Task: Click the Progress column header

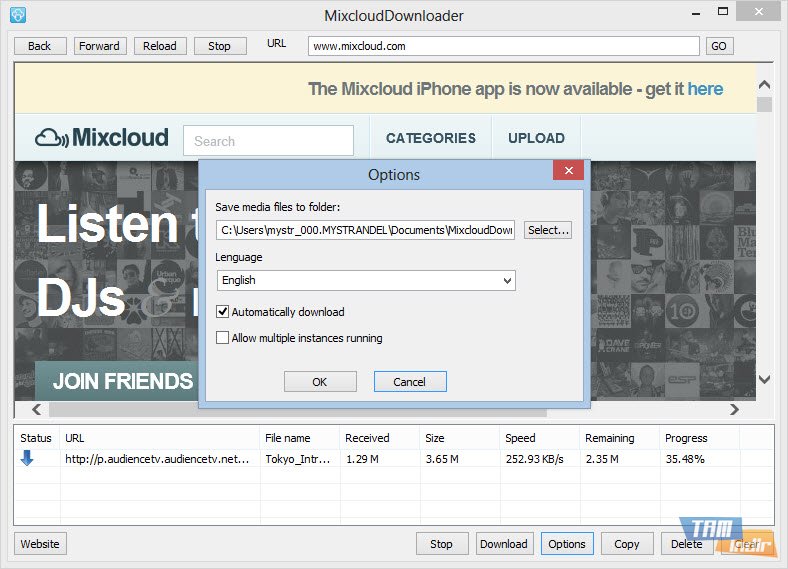Action: point(700,438)
